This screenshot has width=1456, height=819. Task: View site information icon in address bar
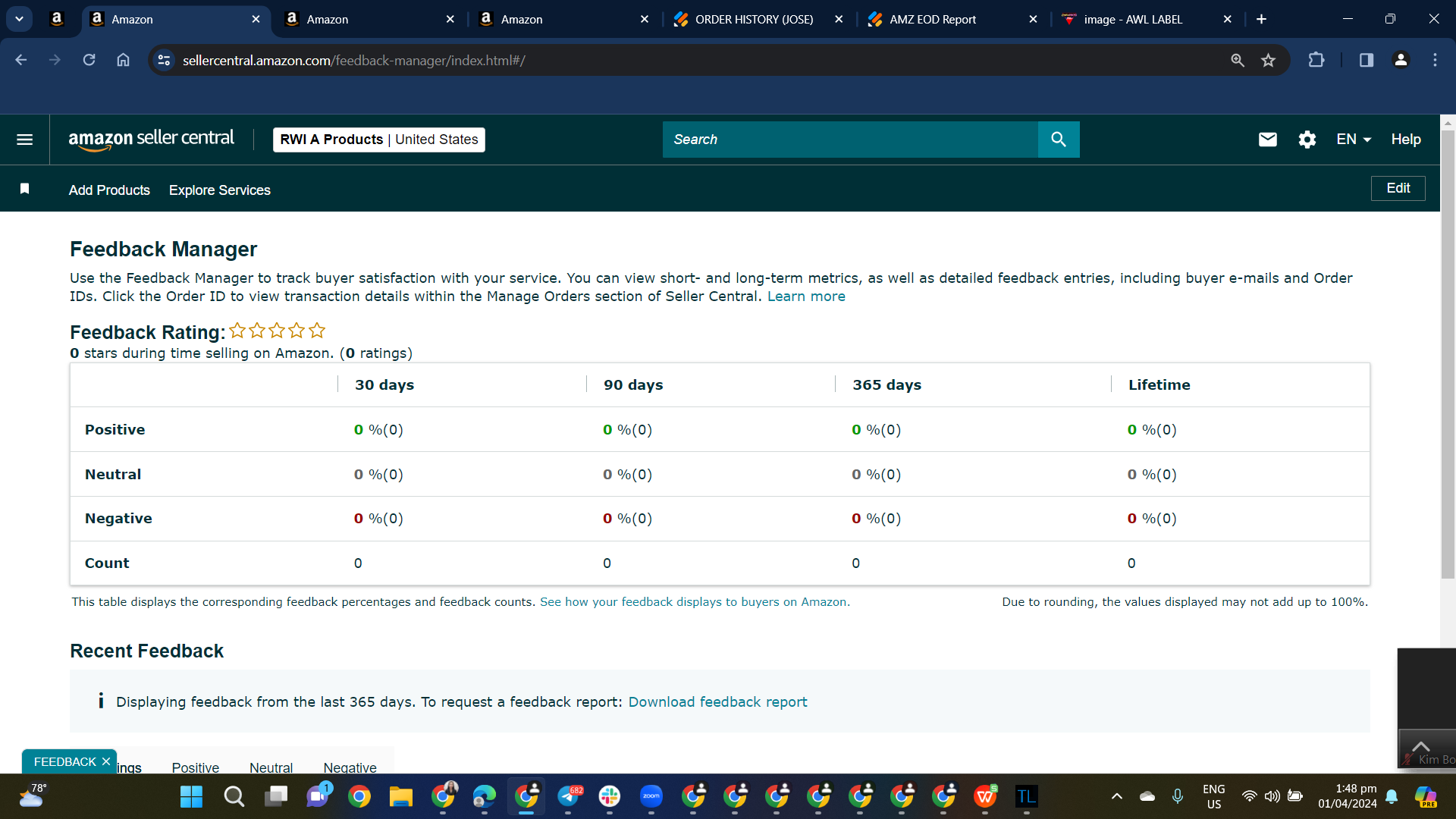[x=164, y=60]
